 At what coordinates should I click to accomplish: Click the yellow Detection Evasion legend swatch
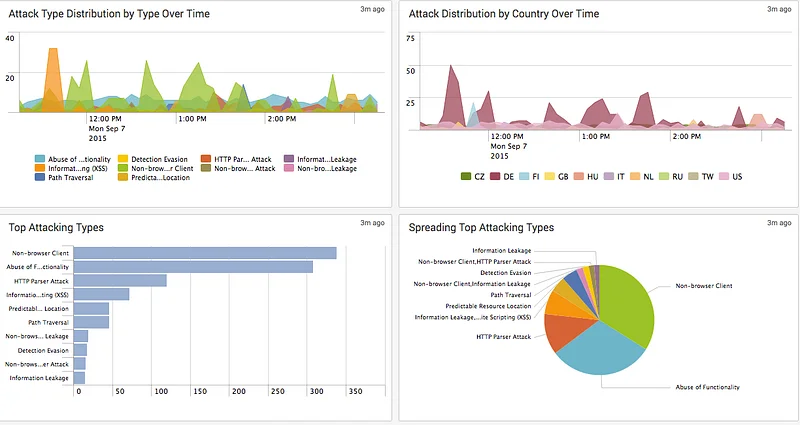(x=123, y=159)
